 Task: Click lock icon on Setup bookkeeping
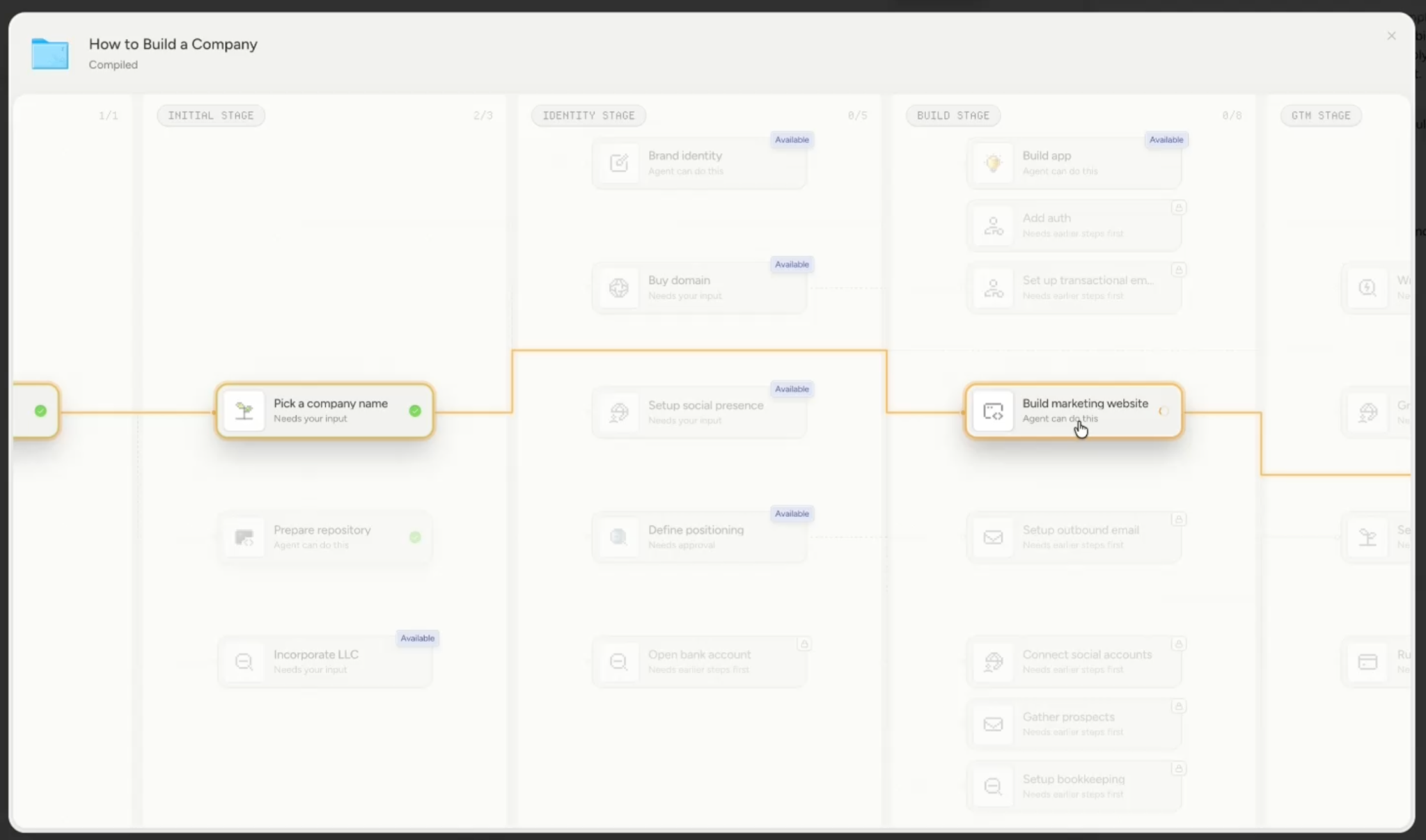point(1179,768)
